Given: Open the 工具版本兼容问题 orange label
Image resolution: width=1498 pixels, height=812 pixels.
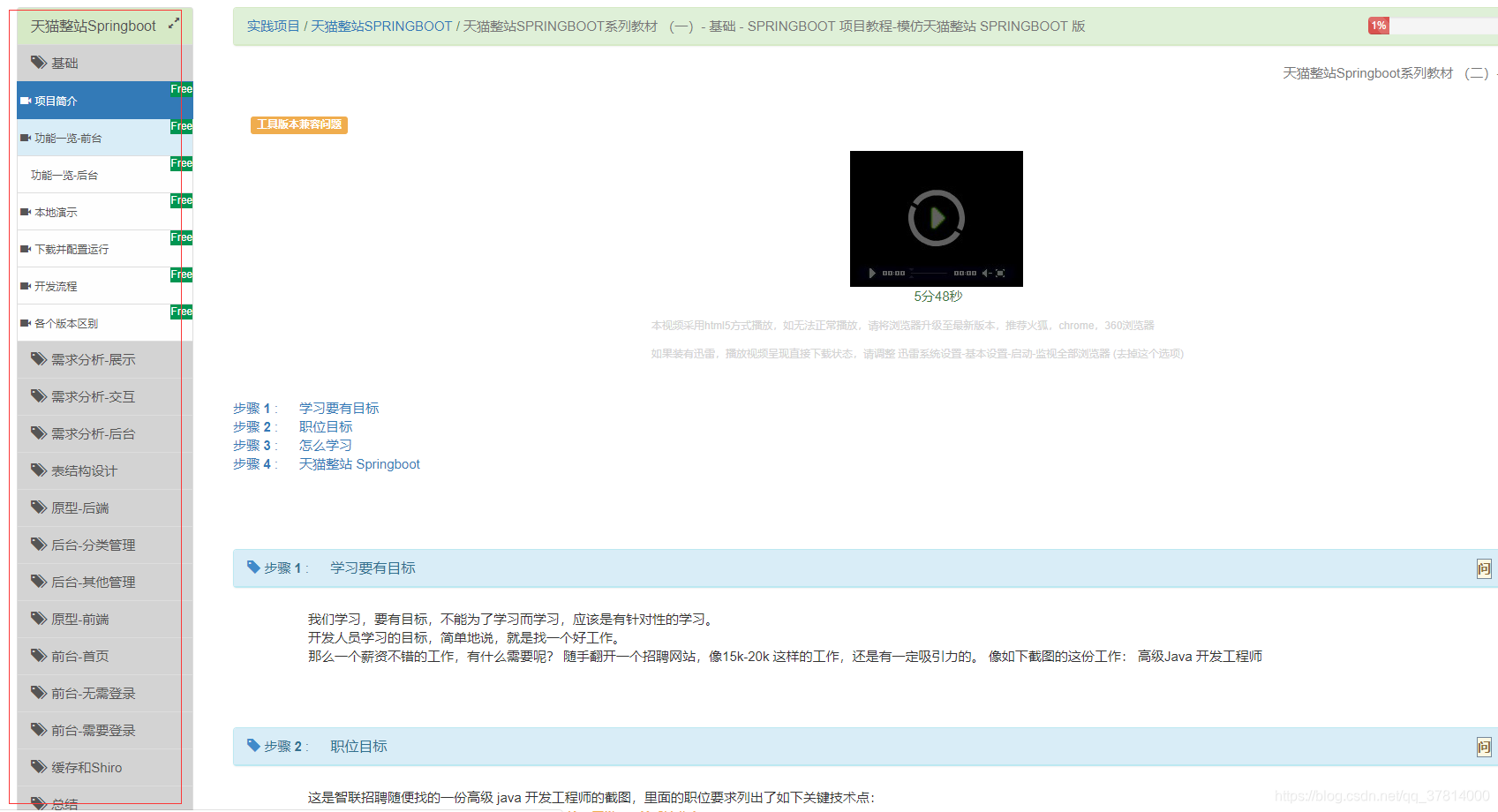Looking at the screenshot, I should 299,124.
